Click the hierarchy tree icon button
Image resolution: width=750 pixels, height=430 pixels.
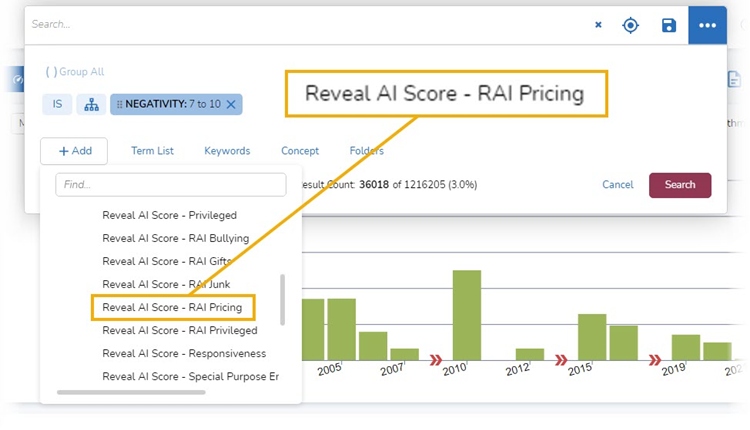point(91,104)
